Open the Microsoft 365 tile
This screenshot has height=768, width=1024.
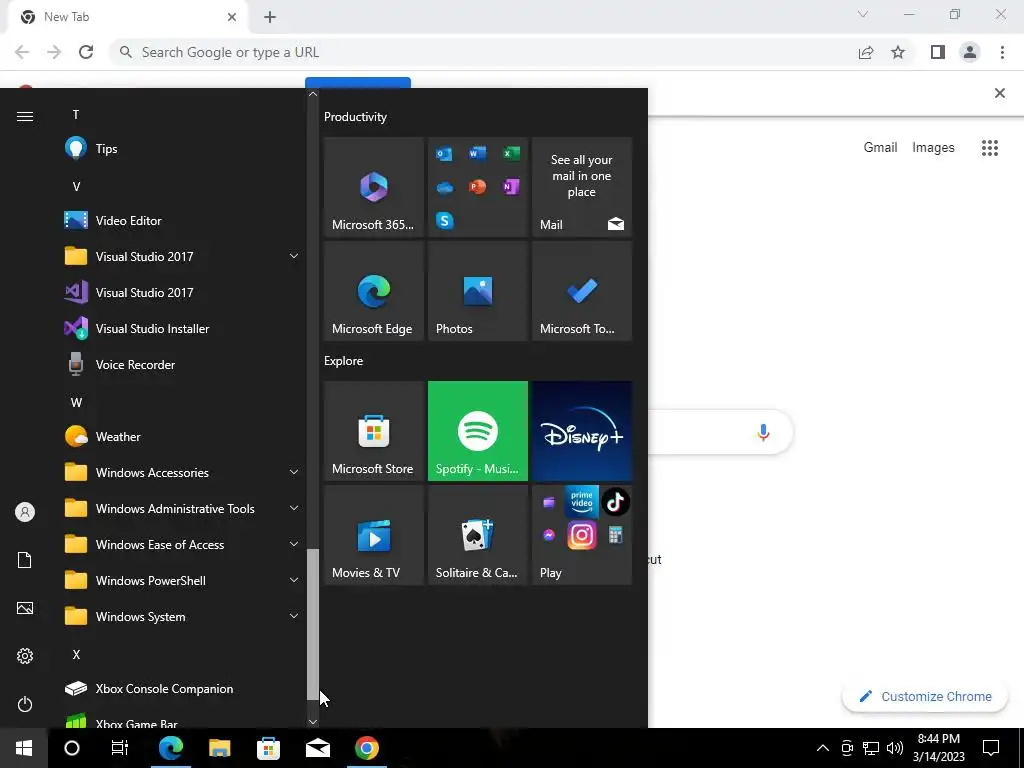[x=374, y=187]
